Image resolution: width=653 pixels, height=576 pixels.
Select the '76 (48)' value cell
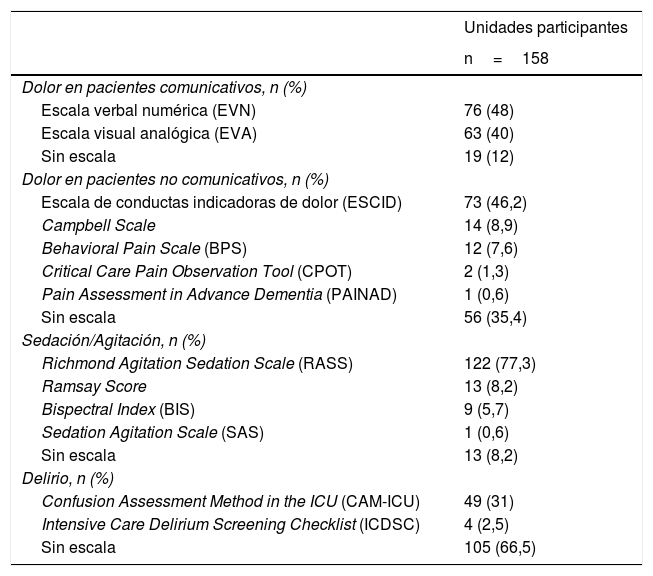tap(489, 110)
